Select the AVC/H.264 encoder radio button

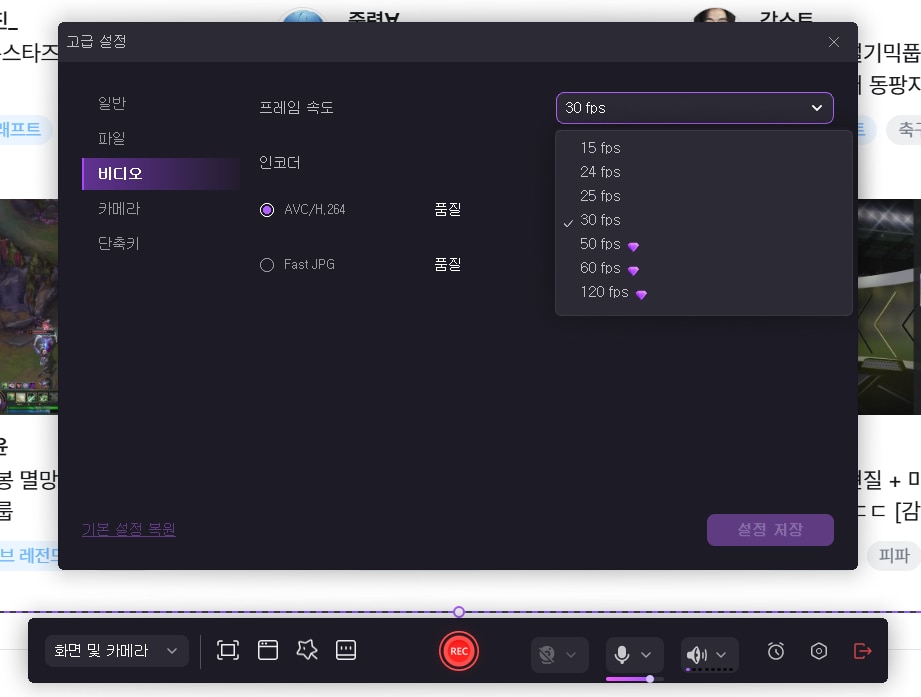click(x=267, y=210)
